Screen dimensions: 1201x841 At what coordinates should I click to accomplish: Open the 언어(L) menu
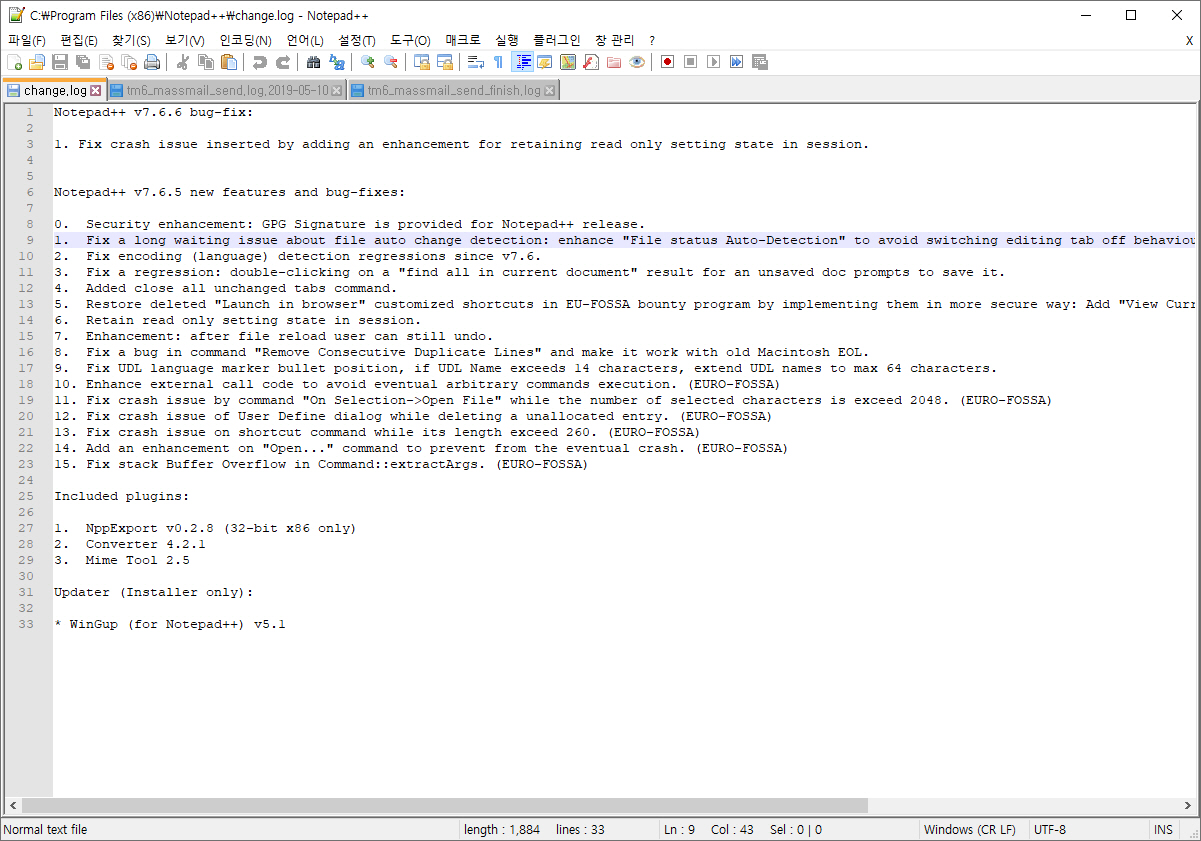point(305,40)
